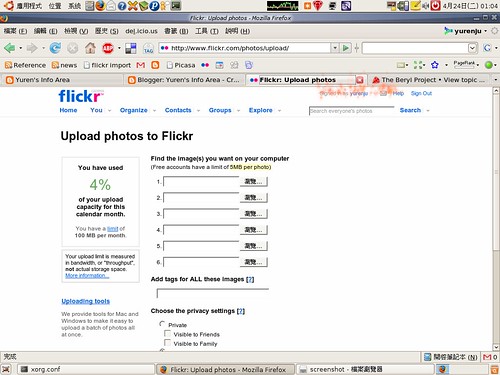The height and width of the screenshot is (375, 500).
Task: Click the blue P panel launcher icon
Action: [154, 6]
